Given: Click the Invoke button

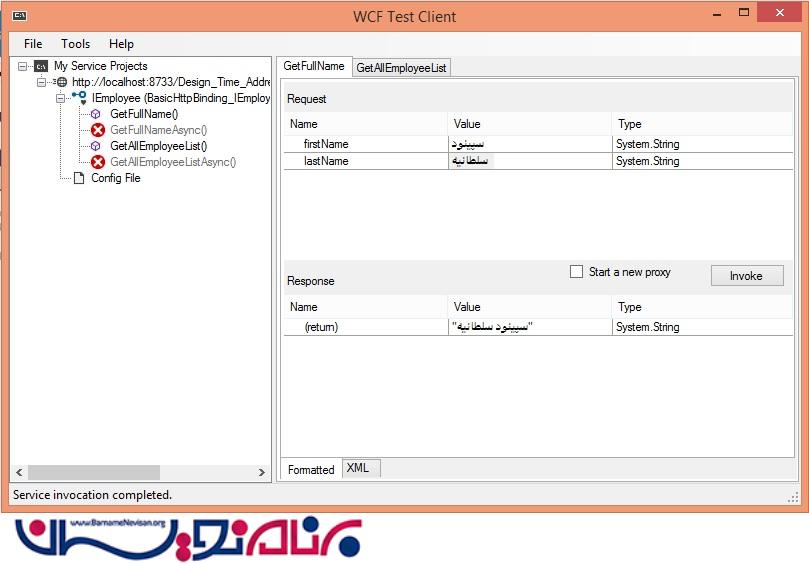Looking at the screenshot, I should pyautogui.click(x=747, y=276).
